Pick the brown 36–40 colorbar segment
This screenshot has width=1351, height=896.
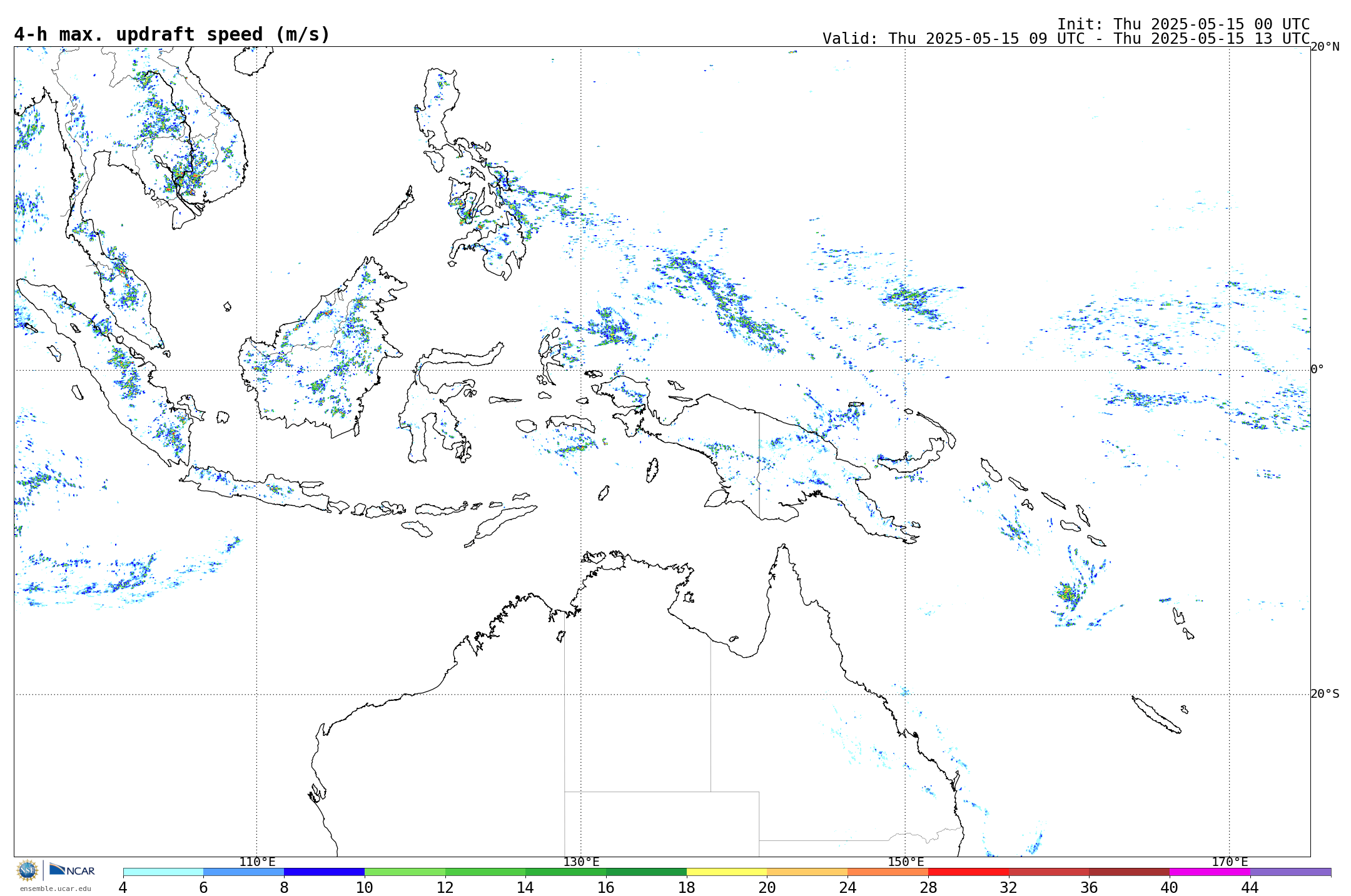(1129, 872)
